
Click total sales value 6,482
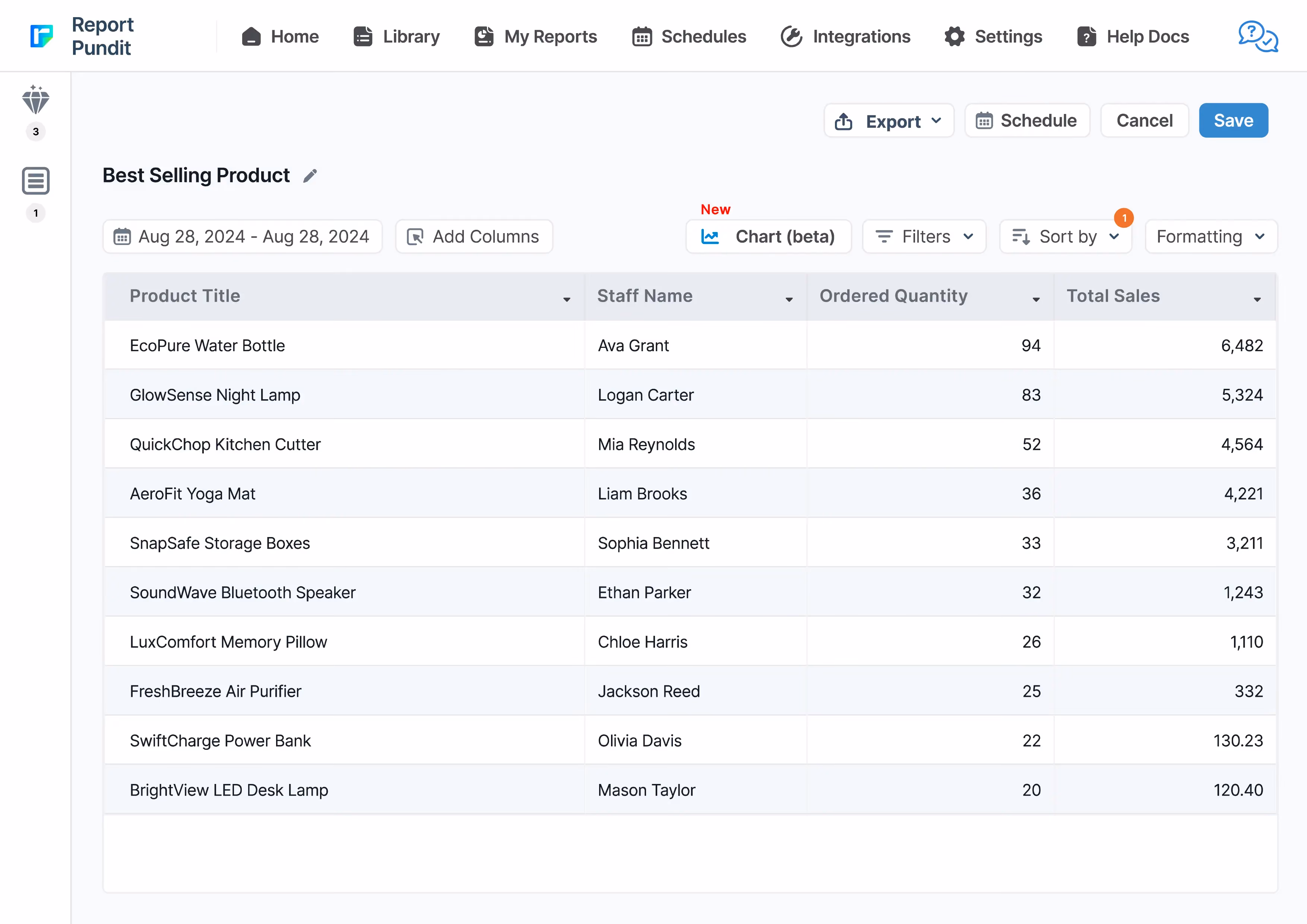click(1242, 345)
